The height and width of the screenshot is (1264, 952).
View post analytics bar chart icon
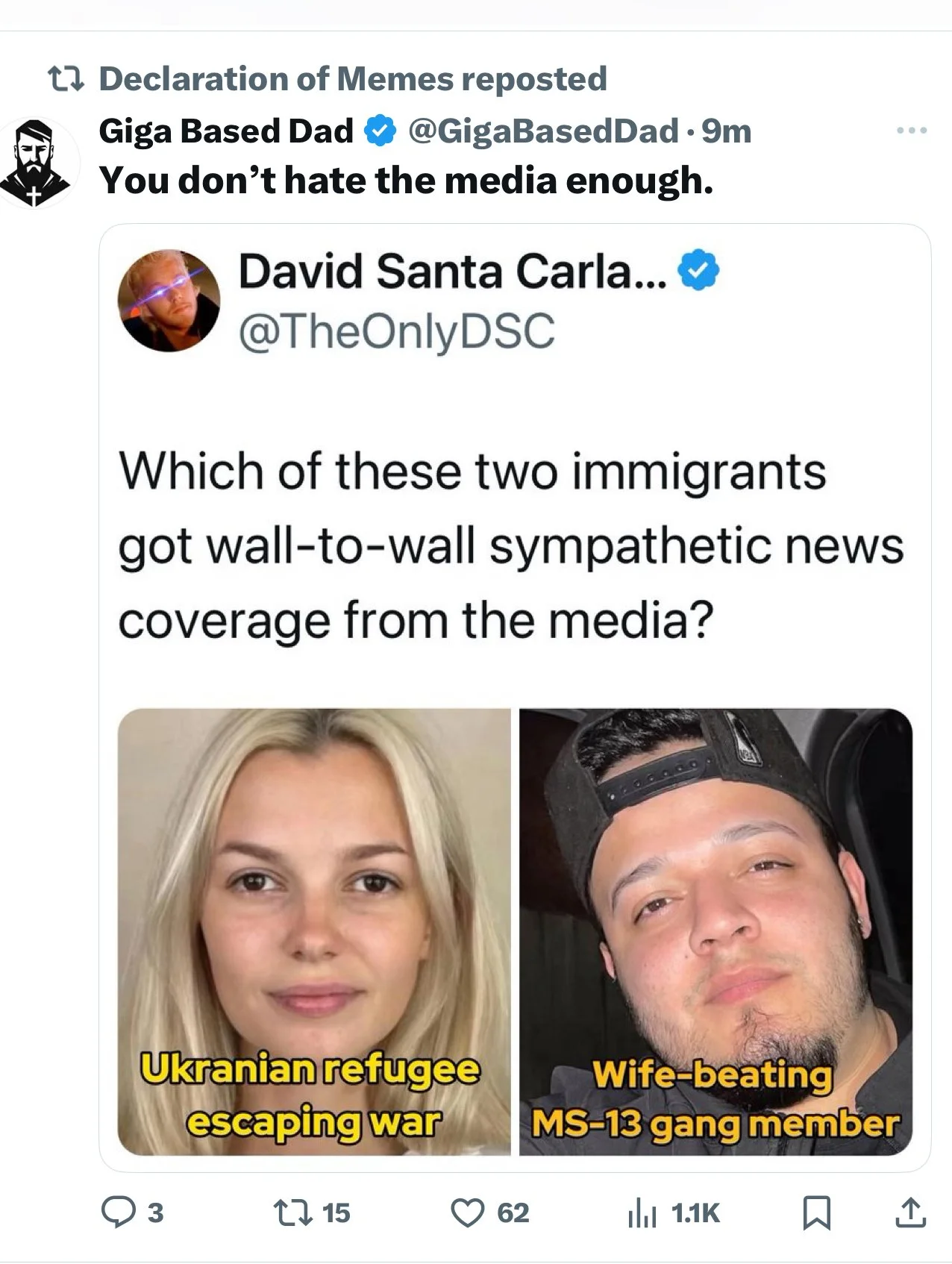tap(642, 1214)
